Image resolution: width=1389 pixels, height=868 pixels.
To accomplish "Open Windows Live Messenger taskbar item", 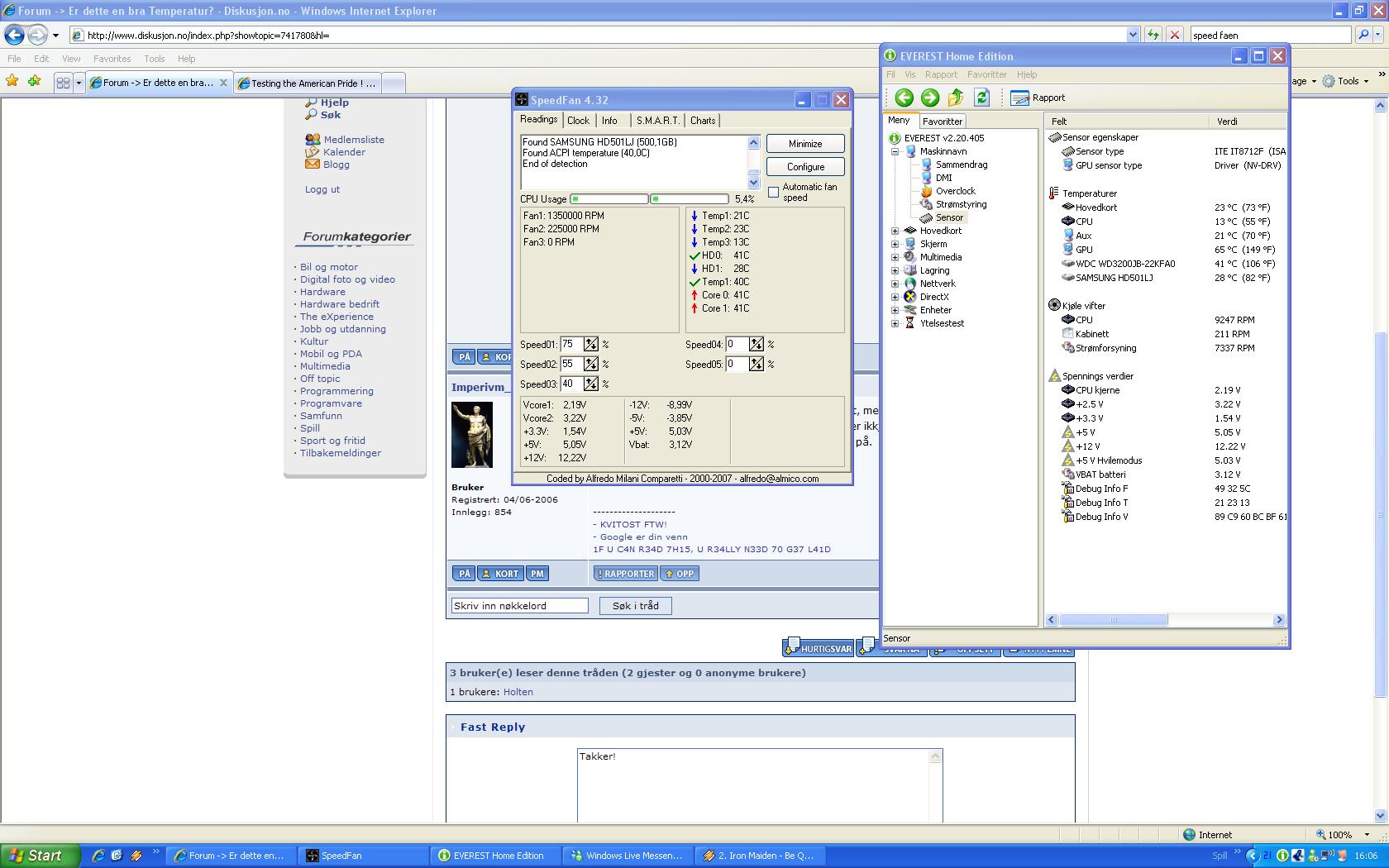I will pyautogui.click(x=627, y=856).
